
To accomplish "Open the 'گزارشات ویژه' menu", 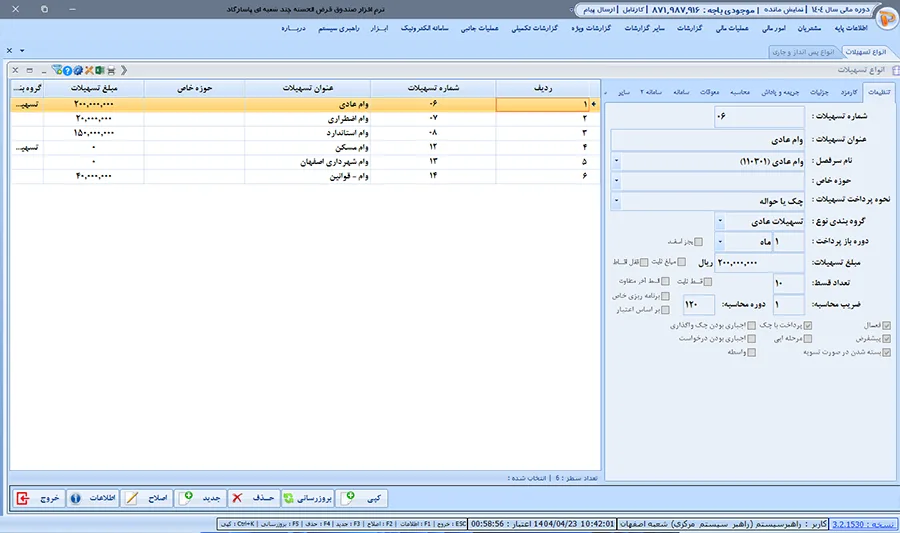I will coord(591,28).
